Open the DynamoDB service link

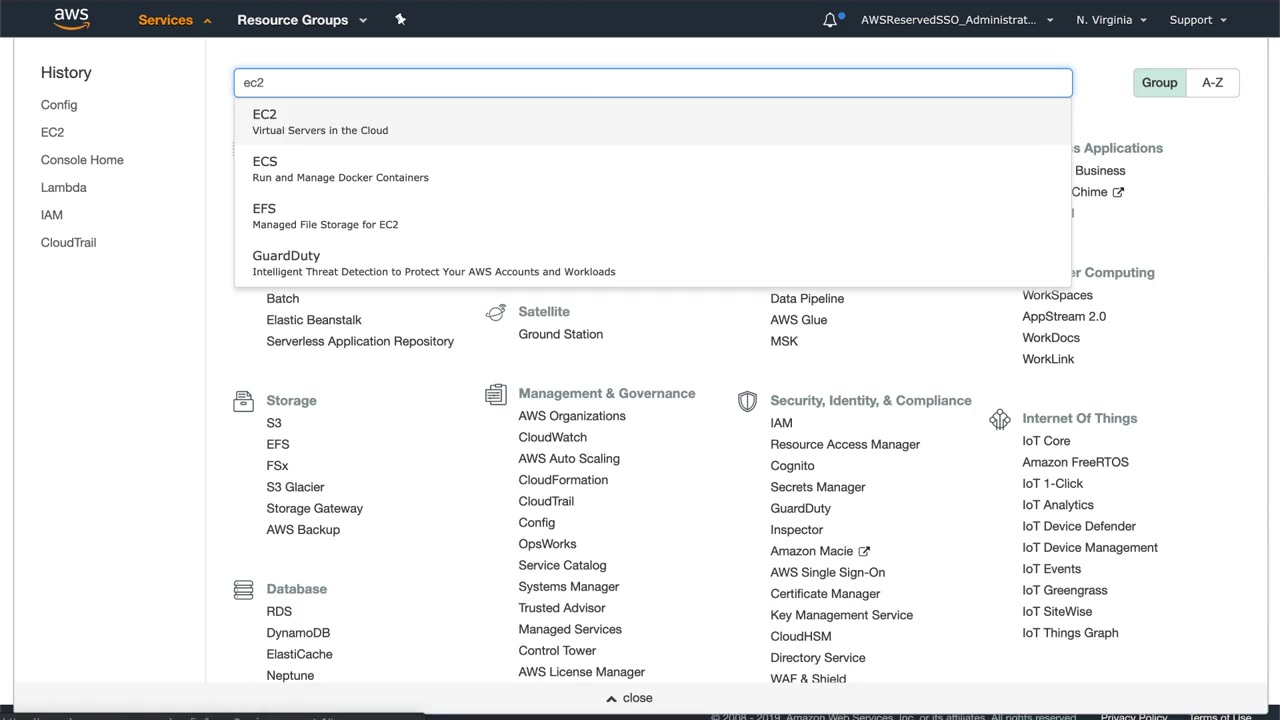[x=298, y=633]
